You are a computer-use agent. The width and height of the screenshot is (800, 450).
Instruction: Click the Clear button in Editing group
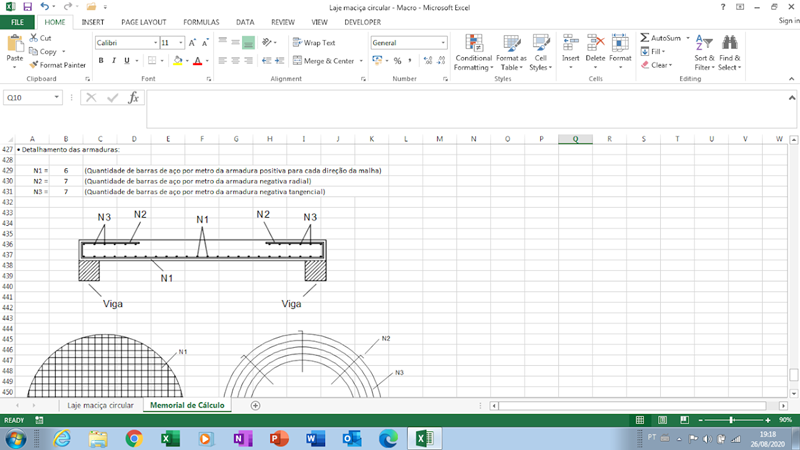click(x=657, y=65)
